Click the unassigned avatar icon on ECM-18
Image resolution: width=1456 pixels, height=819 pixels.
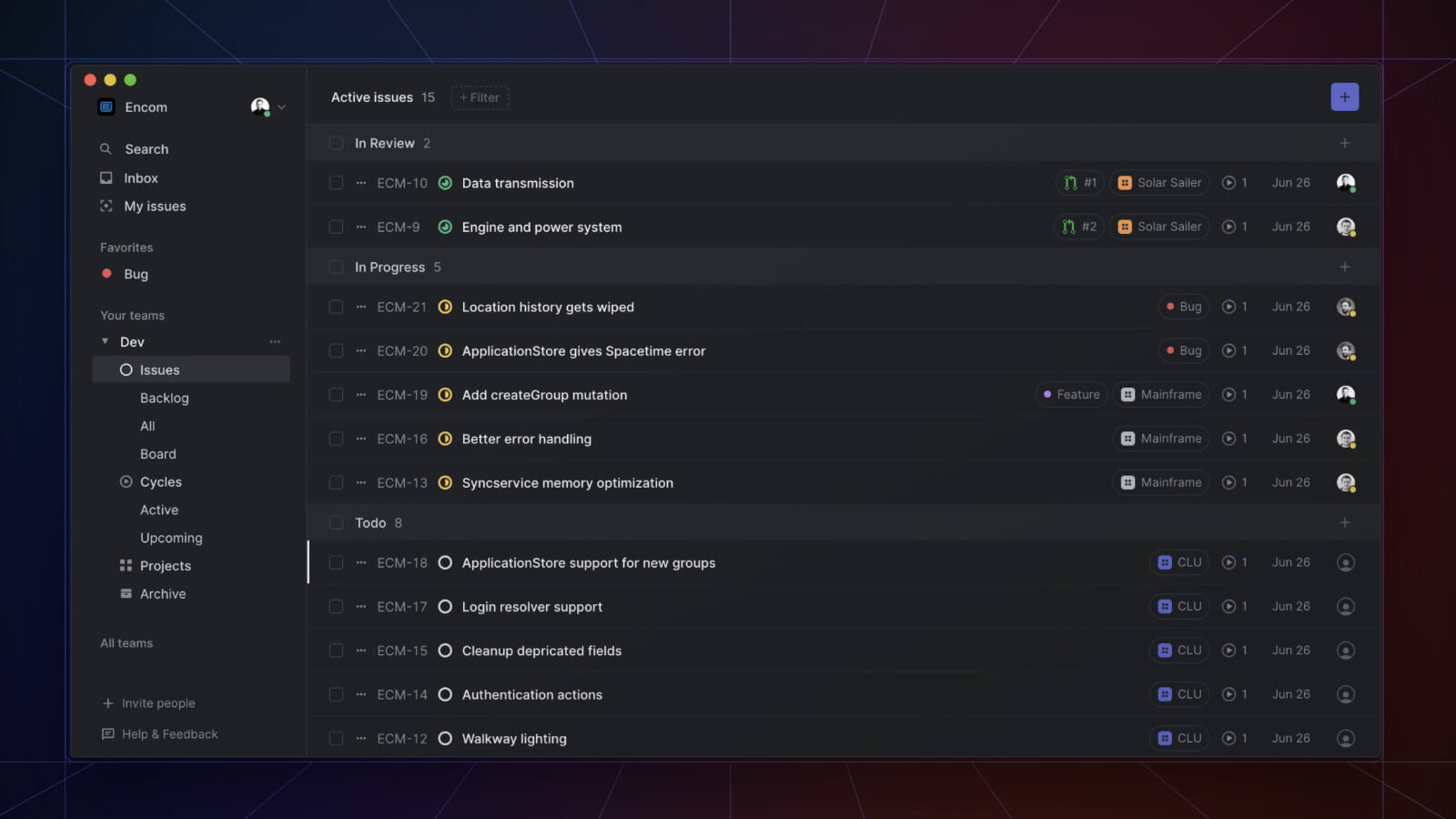(1346, 563)
